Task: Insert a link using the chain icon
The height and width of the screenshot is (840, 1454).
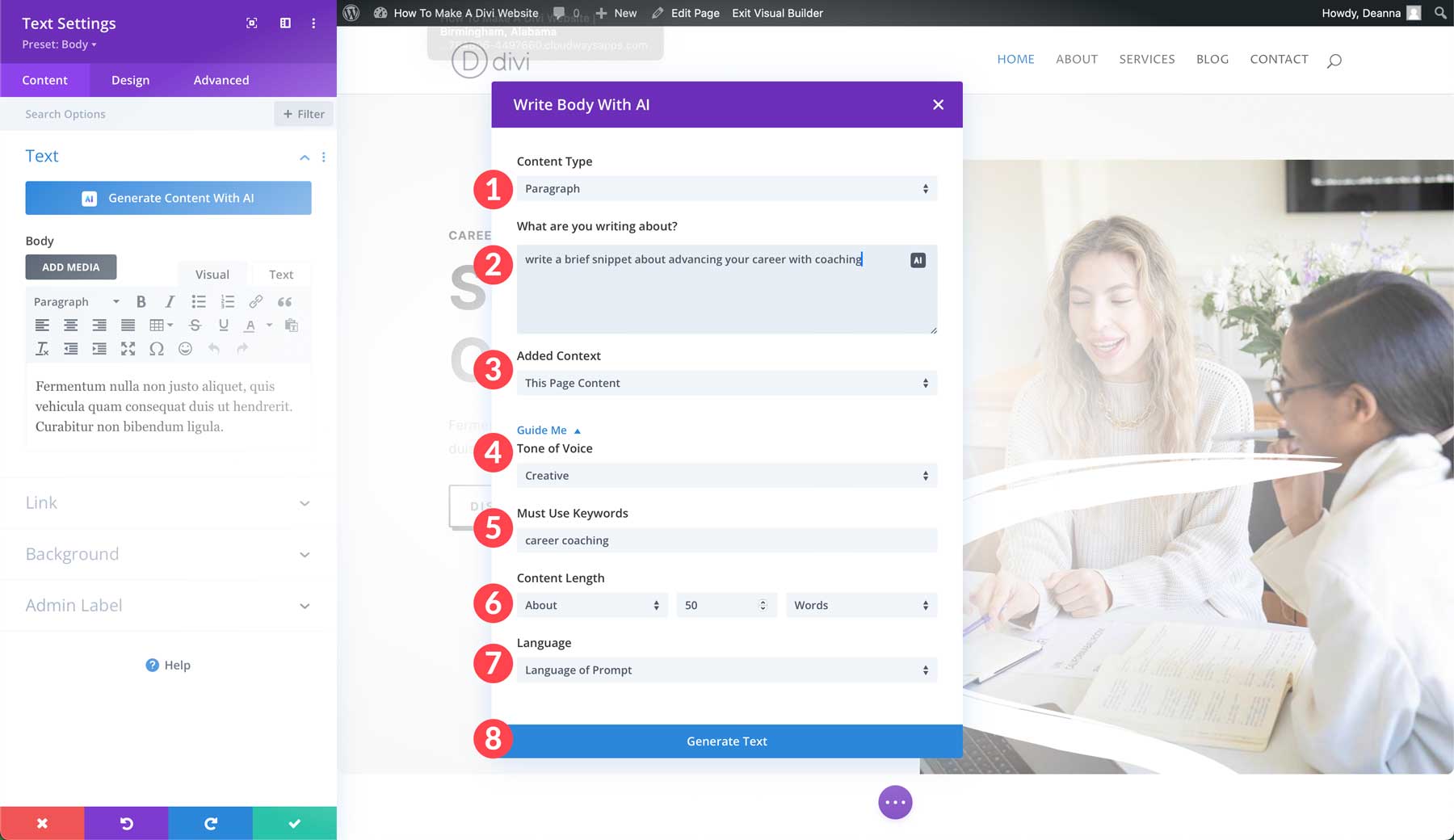Action: click(256, 301)
